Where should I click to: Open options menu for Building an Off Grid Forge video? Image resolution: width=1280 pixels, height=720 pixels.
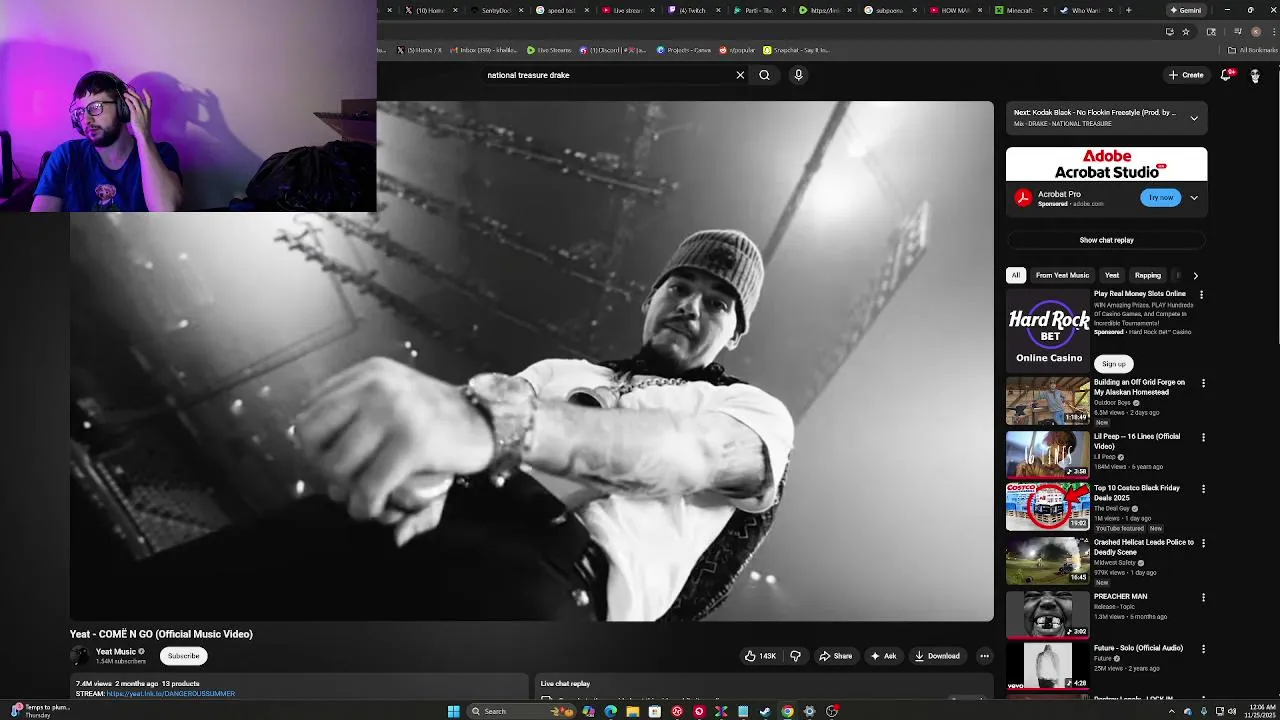(x=1203, y=383)
